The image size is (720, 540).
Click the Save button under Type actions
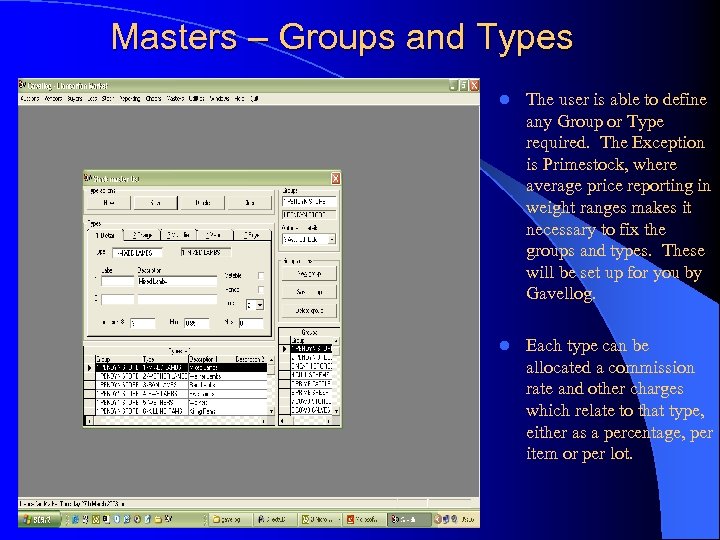(x=156, y=202)
